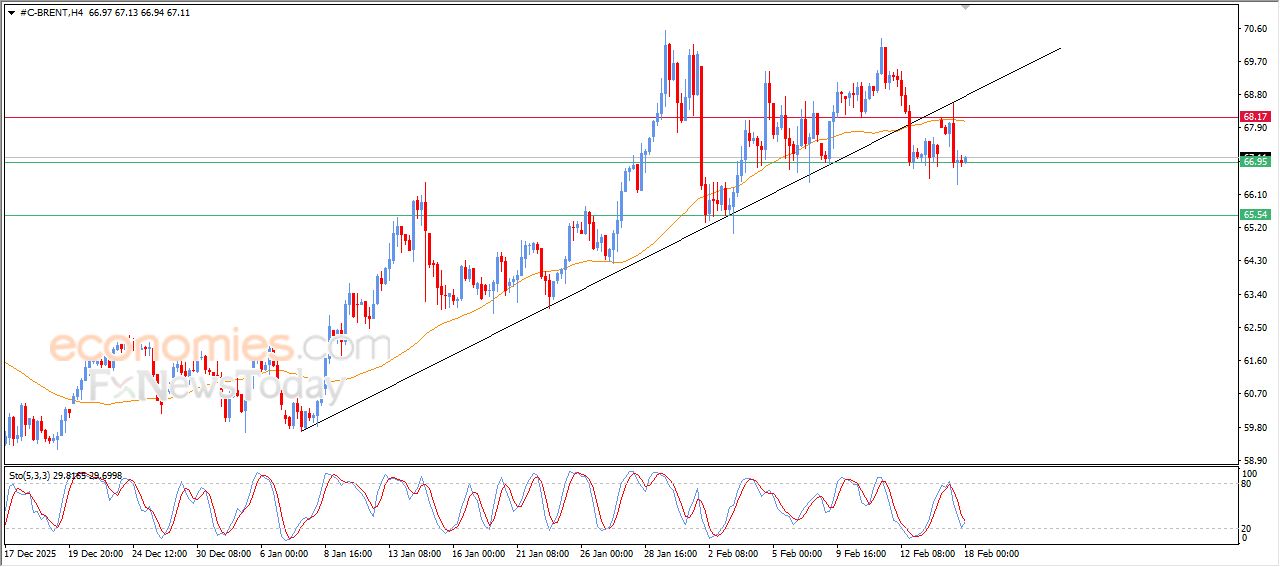Click the black current price tag on axis
Screen dimensions: 1280x567
pos(1254,155)
